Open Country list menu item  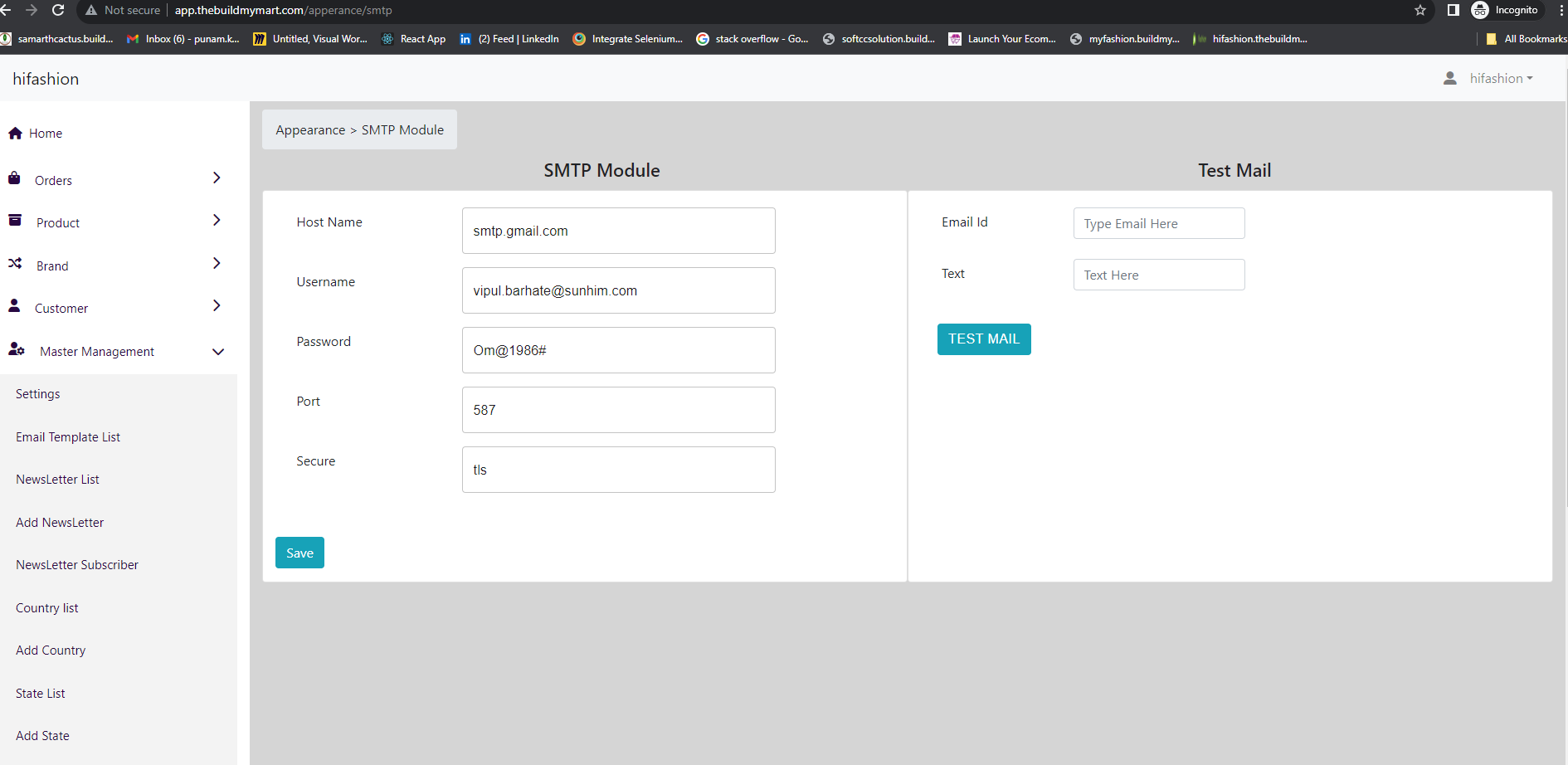47,608
